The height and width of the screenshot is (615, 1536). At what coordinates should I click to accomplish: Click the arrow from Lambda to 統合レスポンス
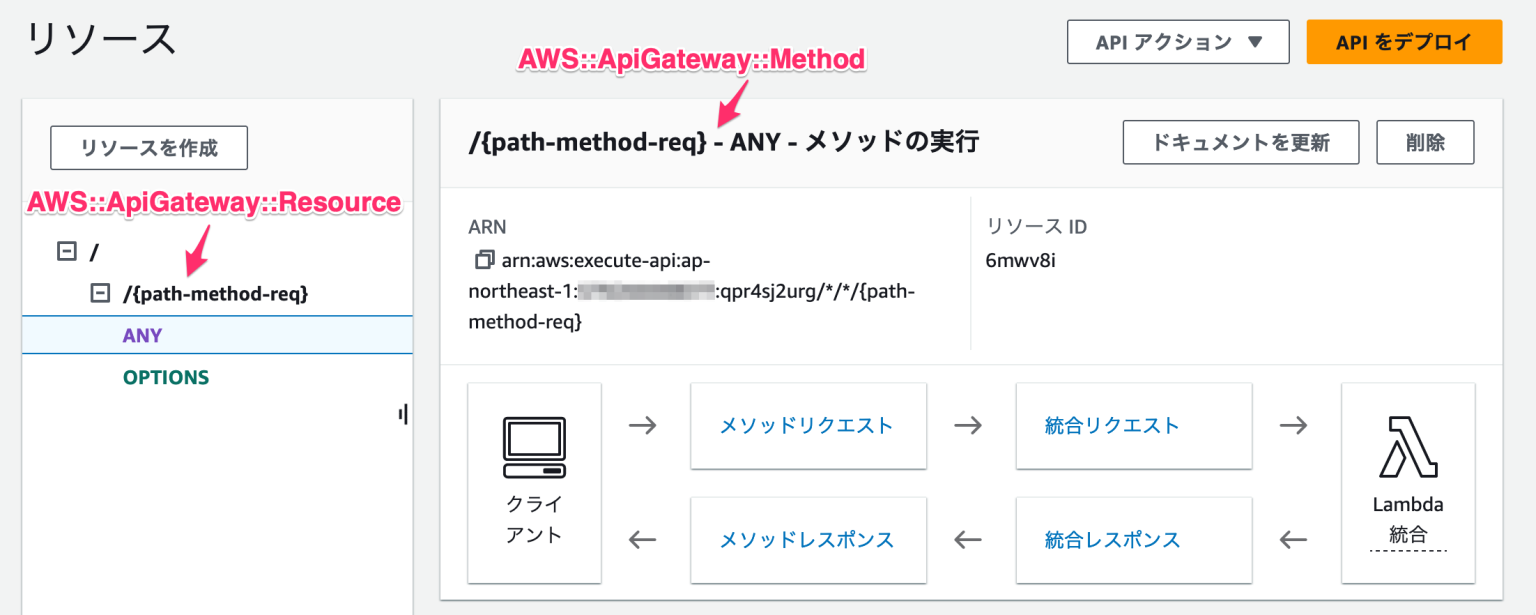(x=1293, y=539)
